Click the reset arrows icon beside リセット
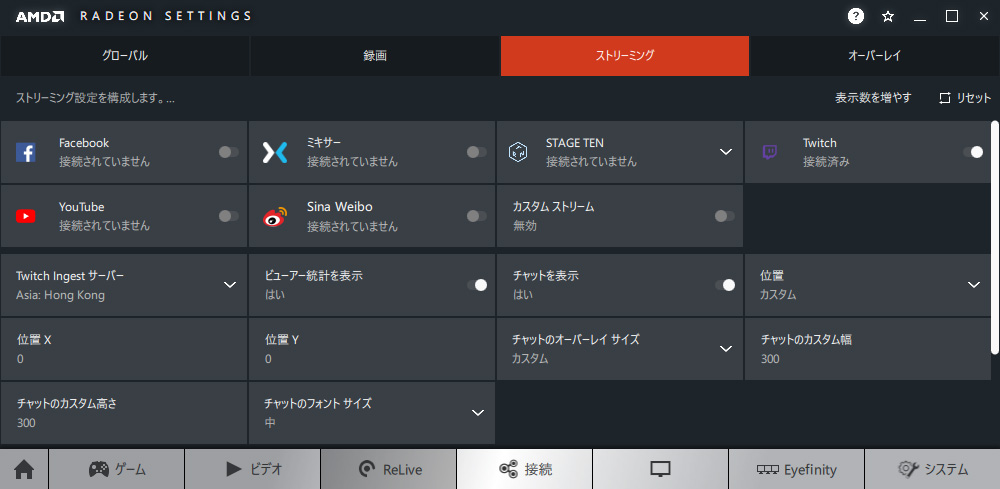The width and height of the screenshot is (1000, 489). [x=945, y=98]
